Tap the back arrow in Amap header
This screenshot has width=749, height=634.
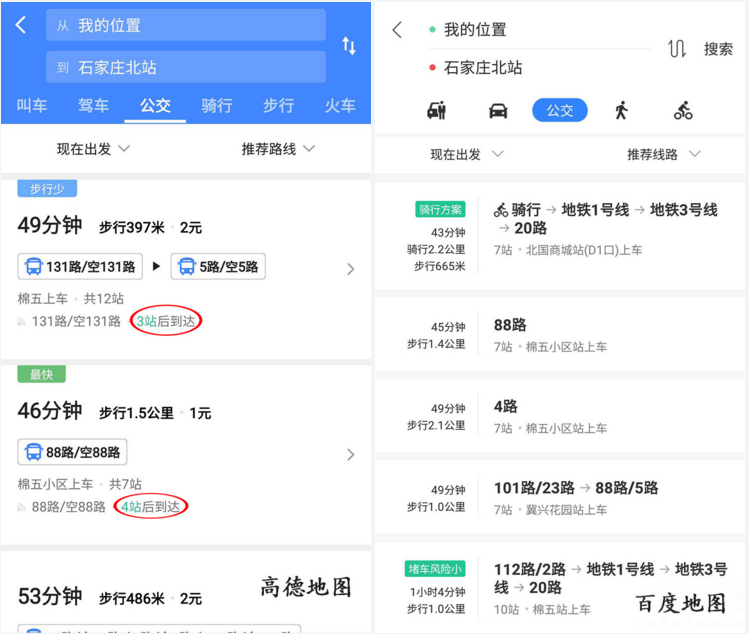(21, 25)
